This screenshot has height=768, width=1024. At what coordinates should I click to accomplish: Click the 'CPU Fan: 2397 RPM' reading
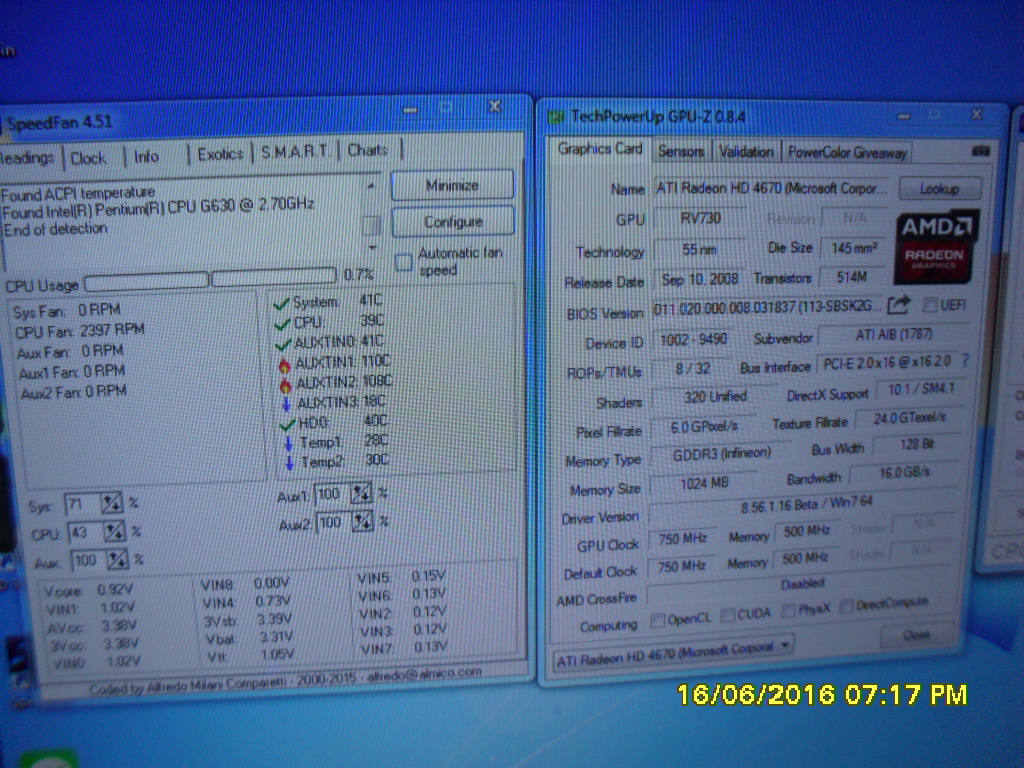pos(79,330)
